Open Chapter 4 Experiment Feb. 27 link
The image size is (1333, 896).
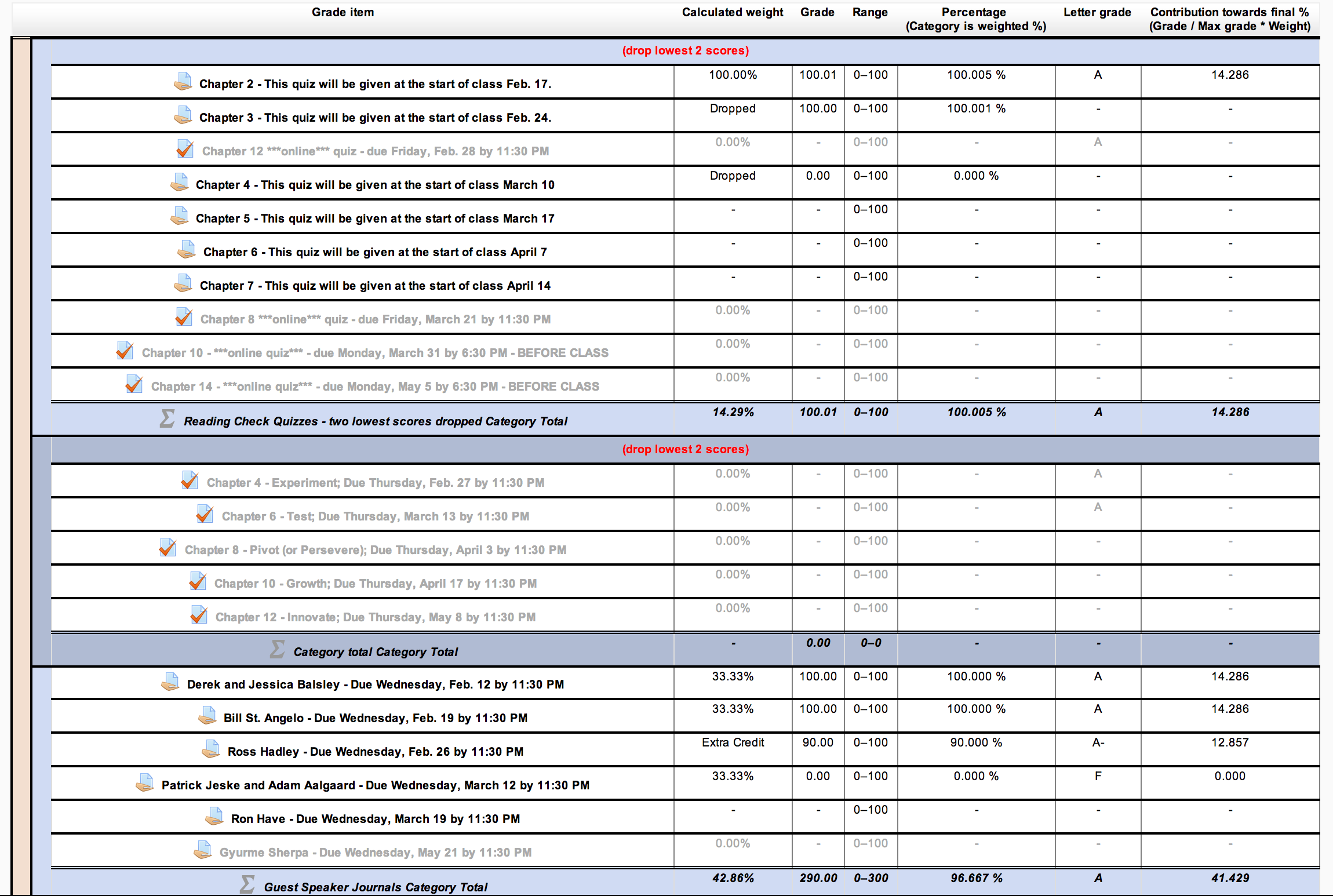375,483
